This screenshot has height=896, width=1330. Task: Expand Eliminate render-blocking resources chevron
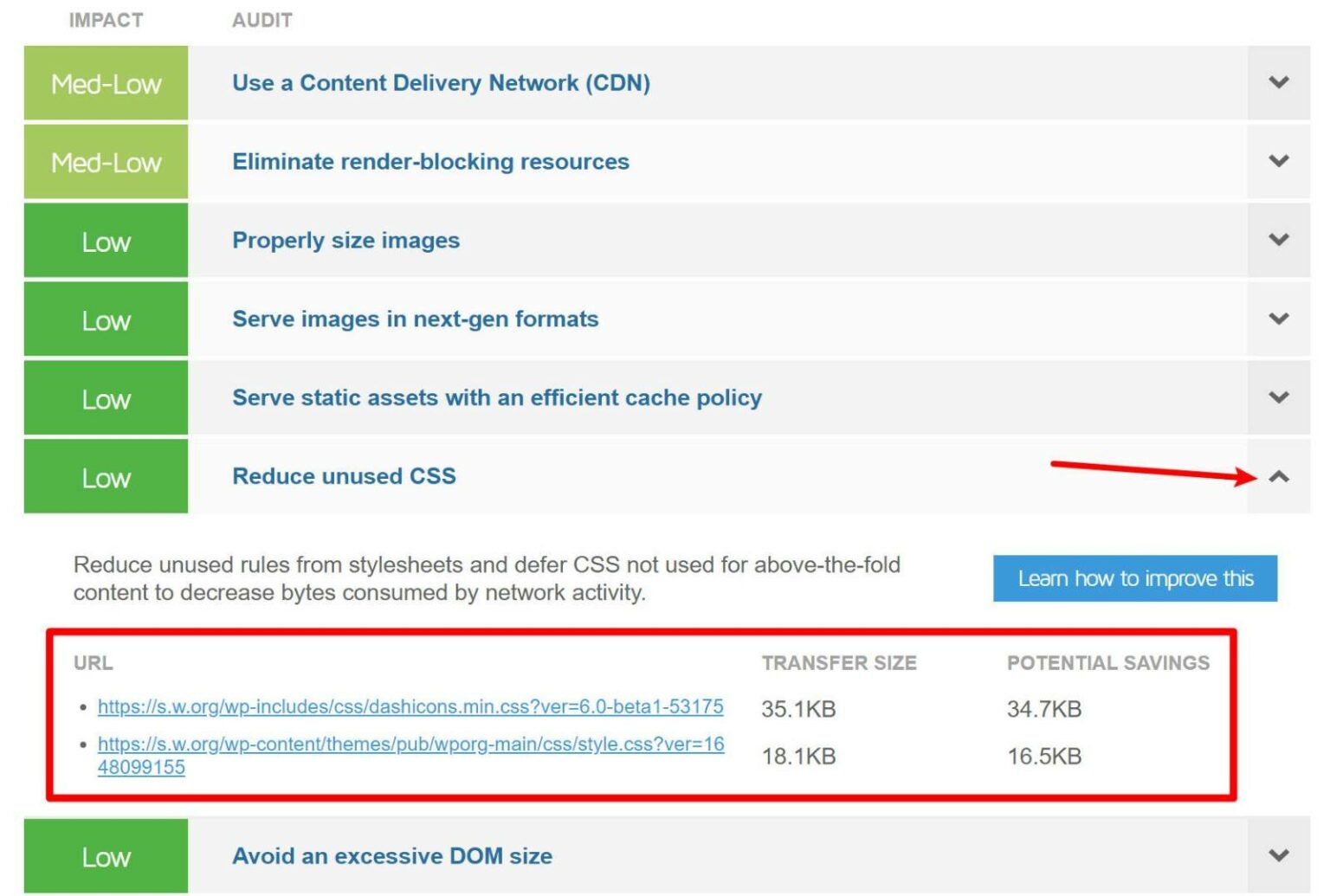coord(1278,162)
